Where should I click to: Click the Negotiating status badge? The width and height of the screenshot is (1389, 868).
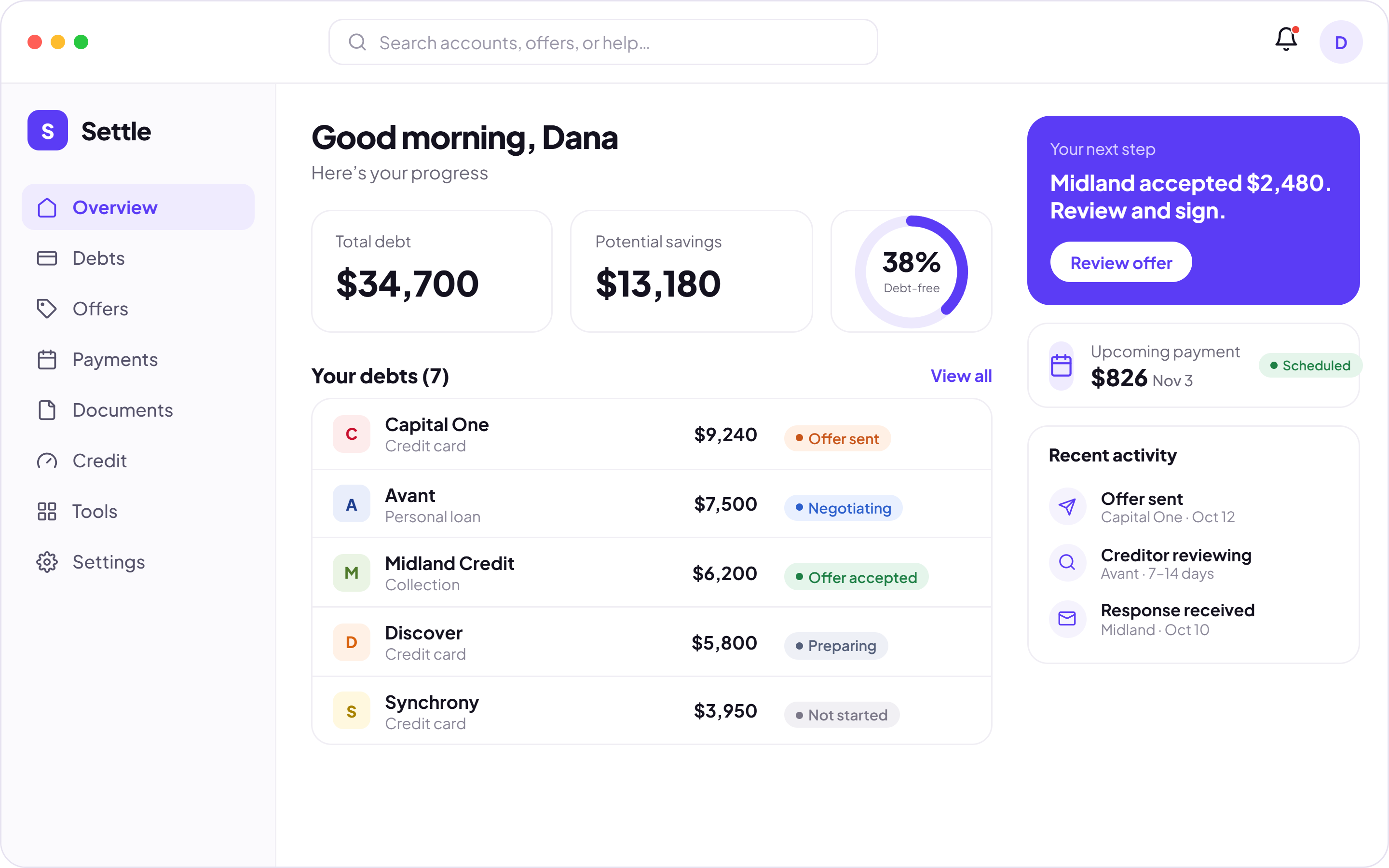pos(843,508)
